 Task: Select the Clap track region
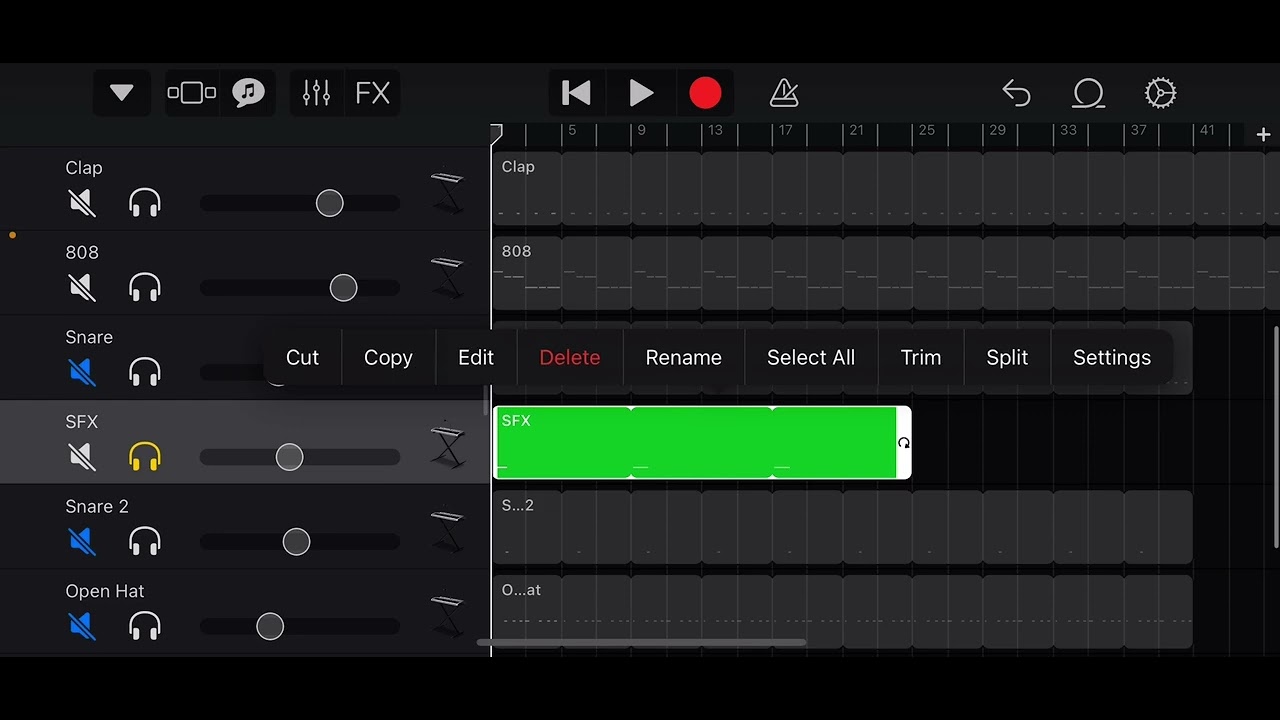pyautogui.click(x=886, y=189)
